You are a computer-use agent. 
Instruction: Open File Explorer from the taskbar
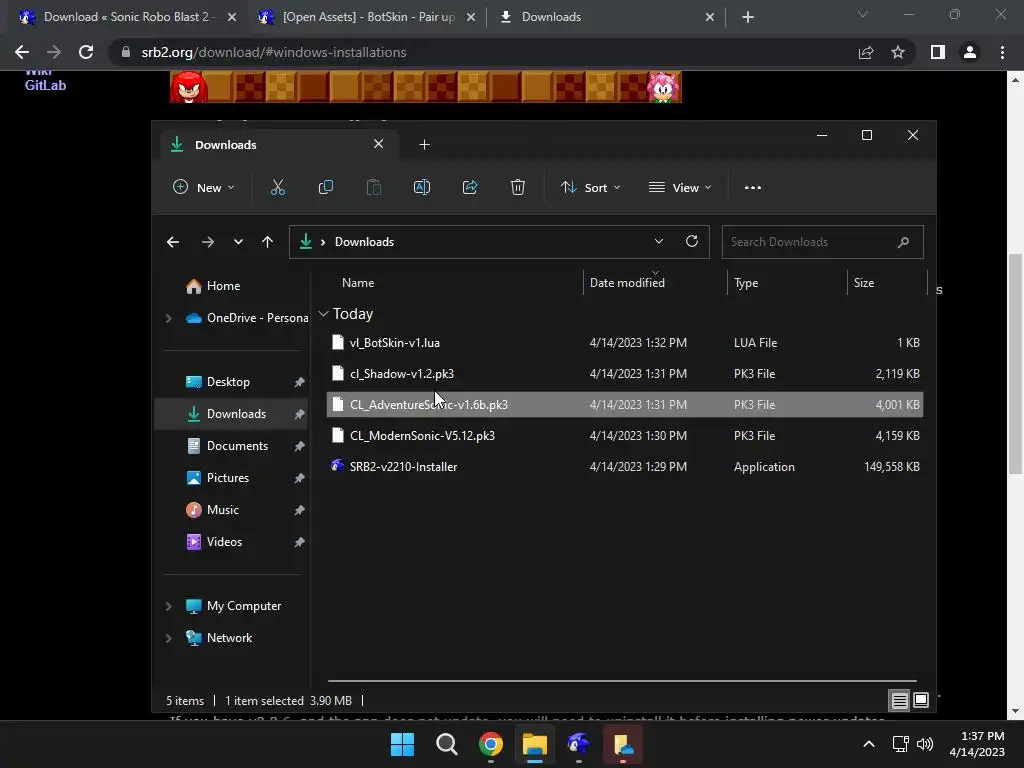click(534, 744)
